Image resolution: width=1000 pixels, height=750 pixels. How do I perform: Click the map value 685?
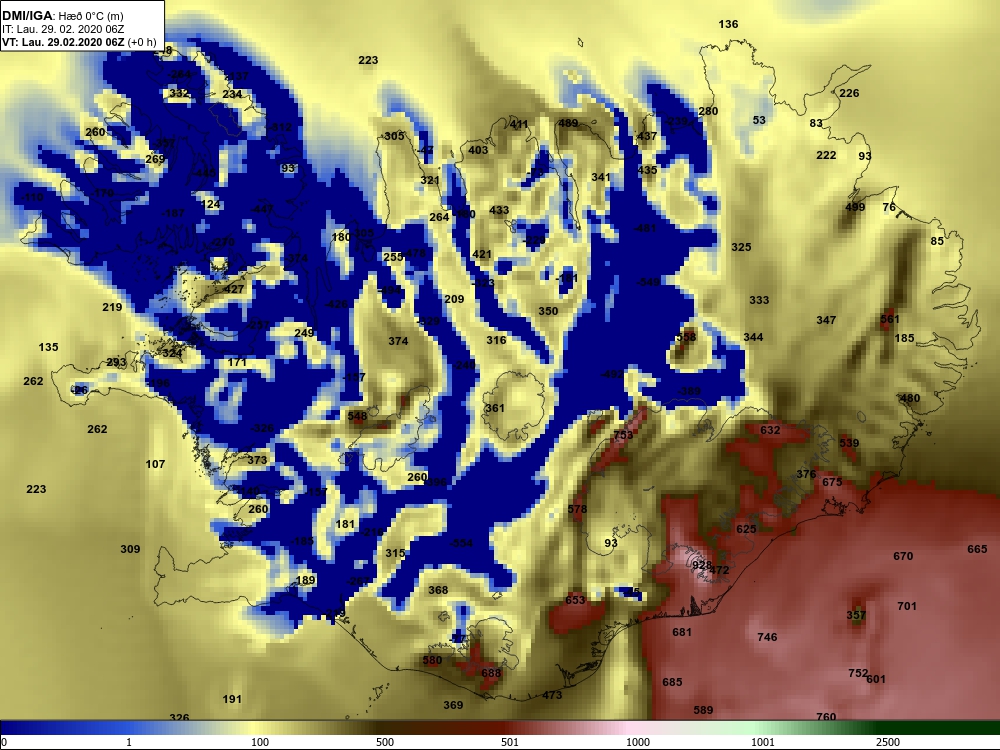[672, 682]
